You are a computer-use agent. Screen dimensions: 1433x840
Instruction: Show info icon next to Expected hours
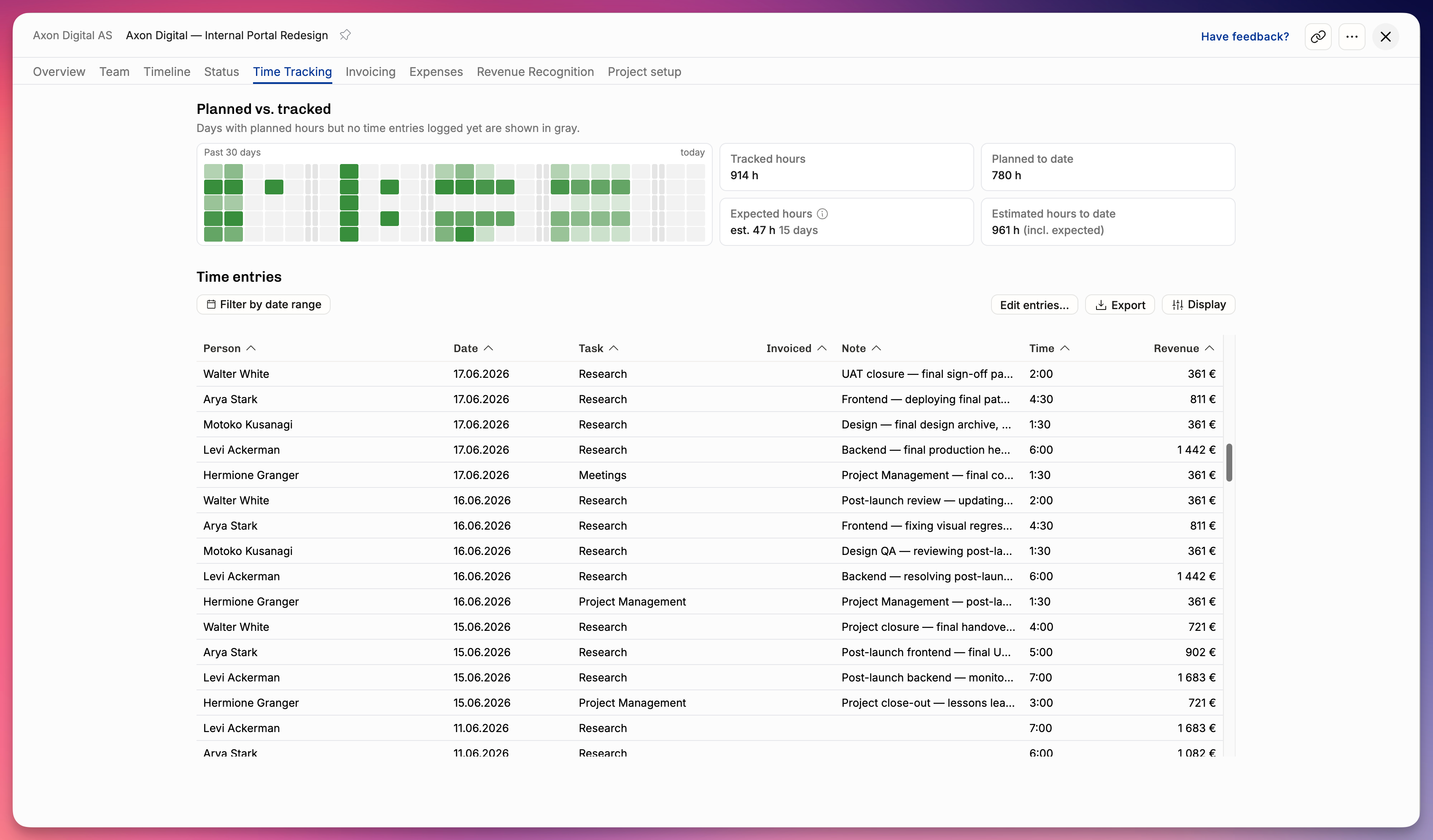tap(822, 214)
